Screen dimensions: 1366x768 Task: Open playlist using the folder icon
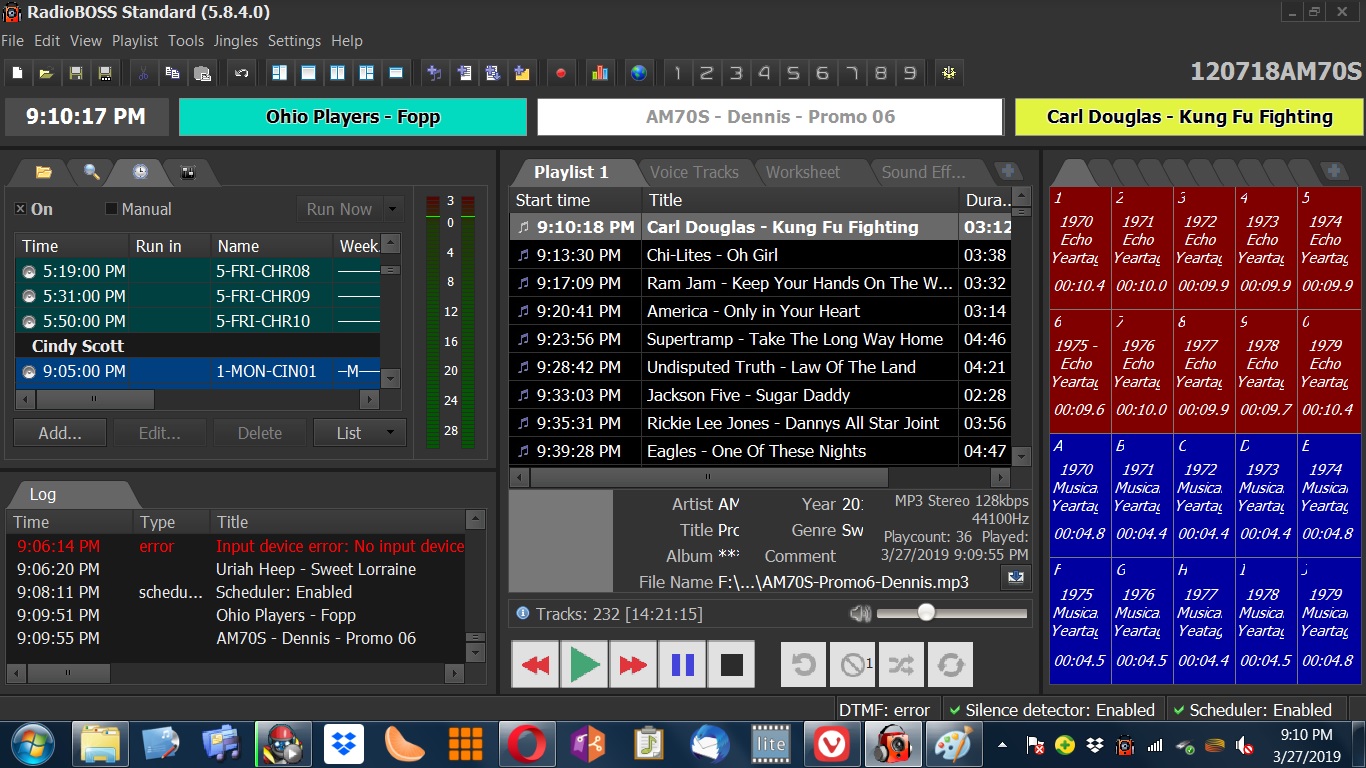[46, 73]
